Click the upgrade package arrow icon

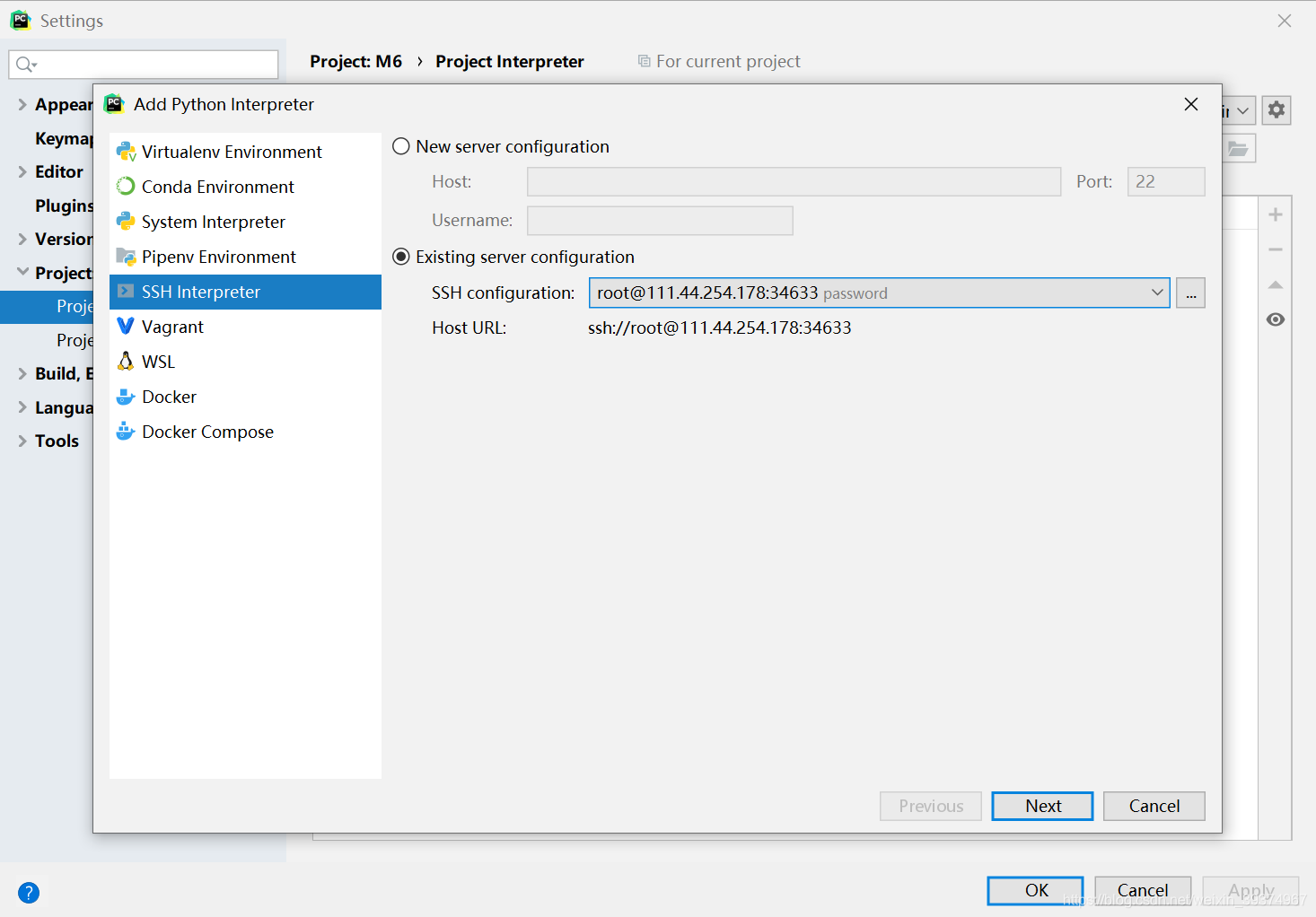coord(1276,284)
